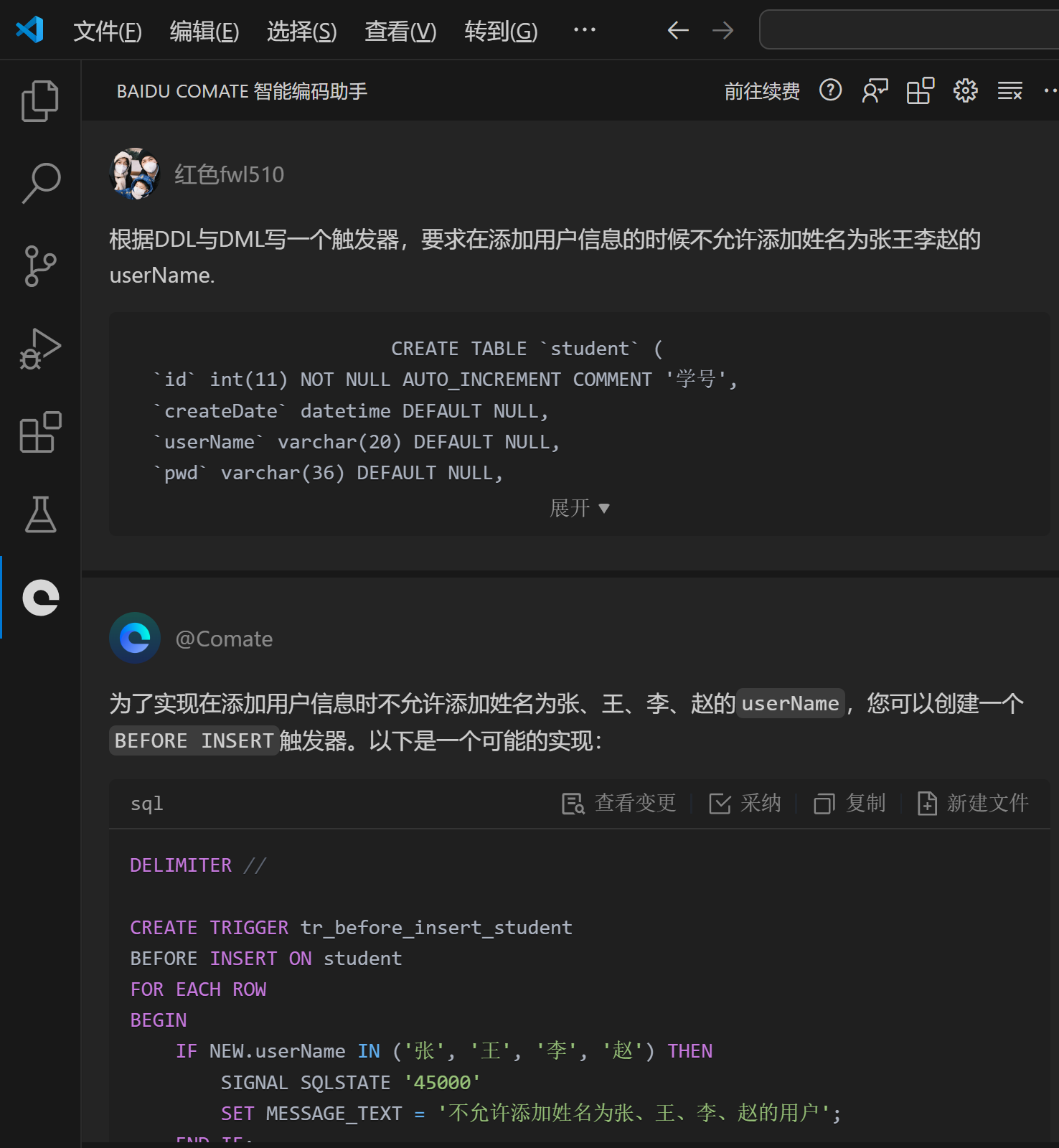Screen dimensions: 1059x1148
Task: Click 查看变更 to view code changes
Action: pyautogui.click(x=619, y=804)
